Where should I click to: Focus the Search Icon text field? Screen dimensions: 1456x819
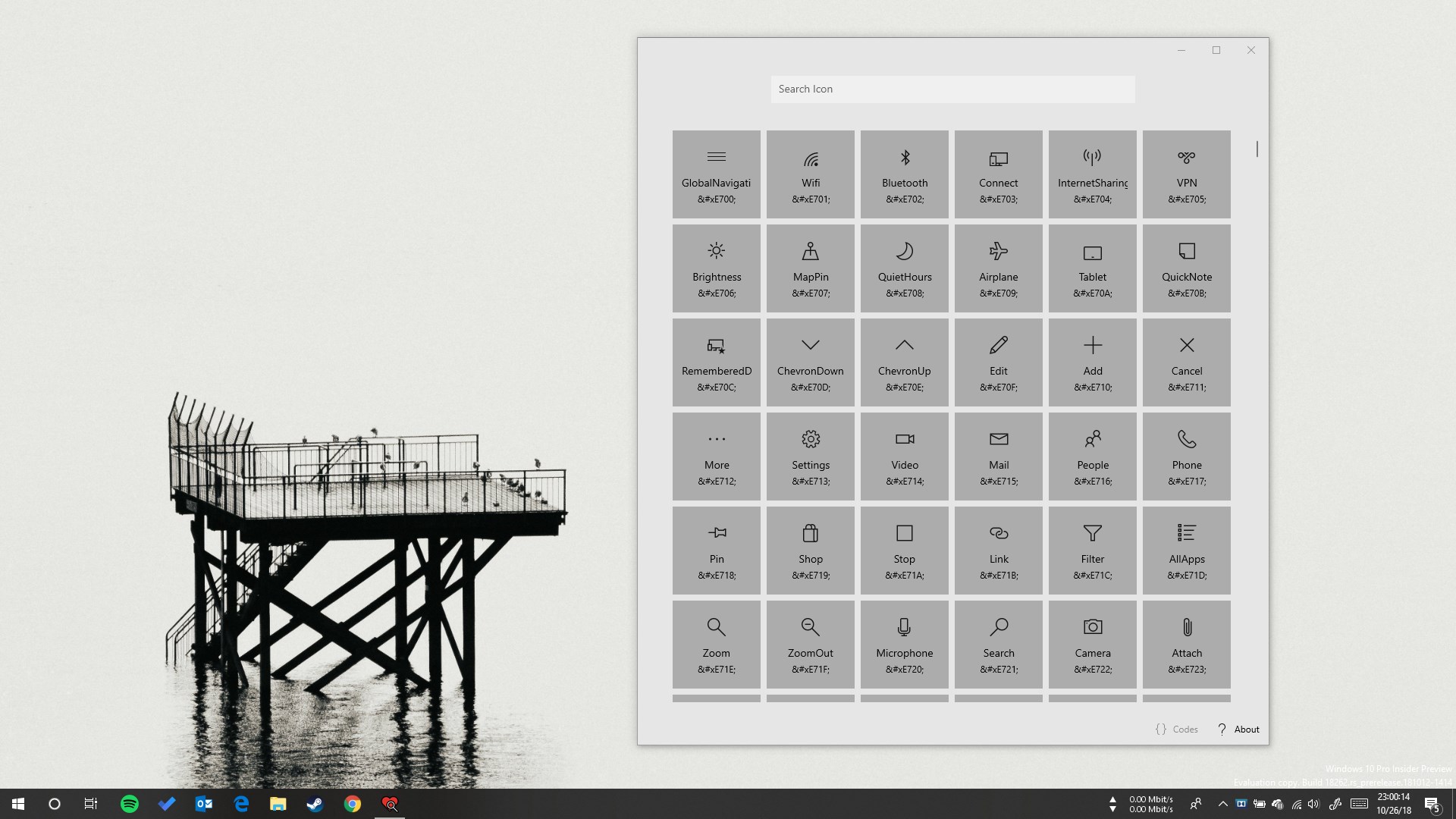(952, 89)
